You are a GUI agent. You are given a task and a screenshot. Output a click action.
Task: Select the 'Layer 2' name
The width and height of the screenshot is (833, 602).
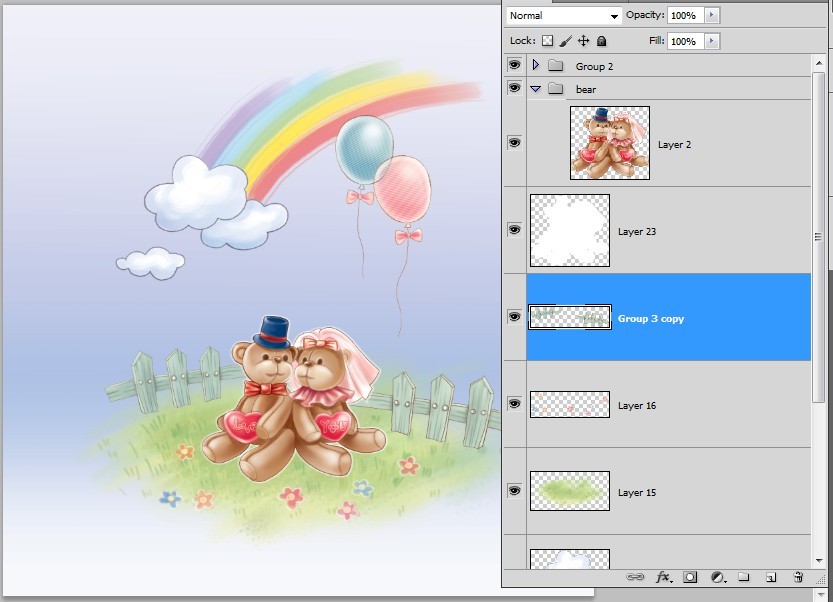pyautogui.click(x=675, y=145)
